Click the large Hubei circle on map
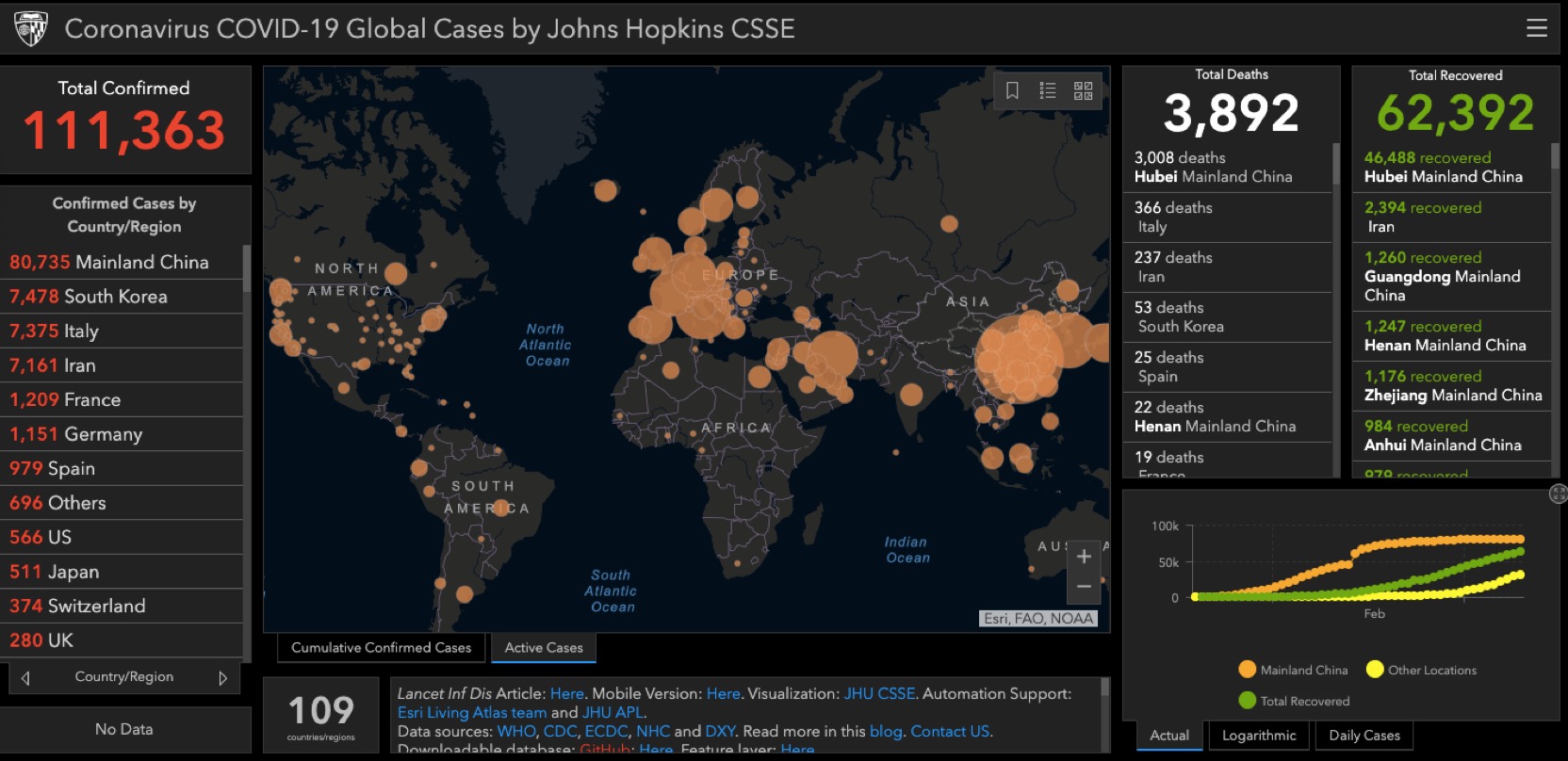1568x761 pixels. pos(1020,358)
